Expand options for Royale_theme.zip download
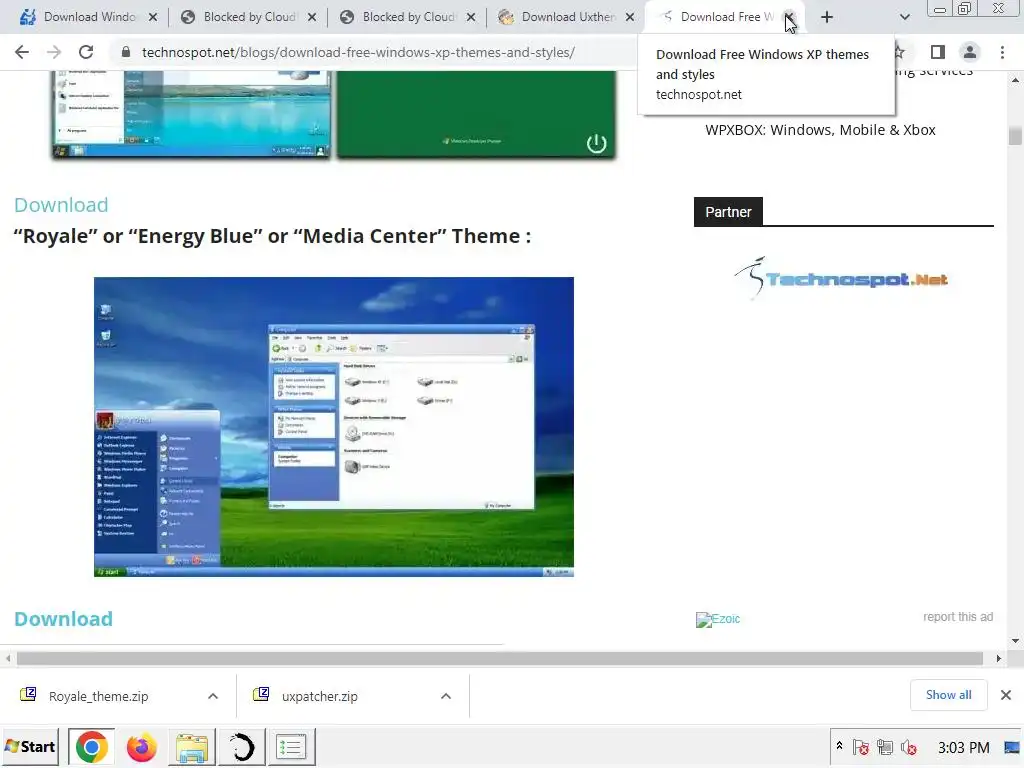 coord(213,696)
